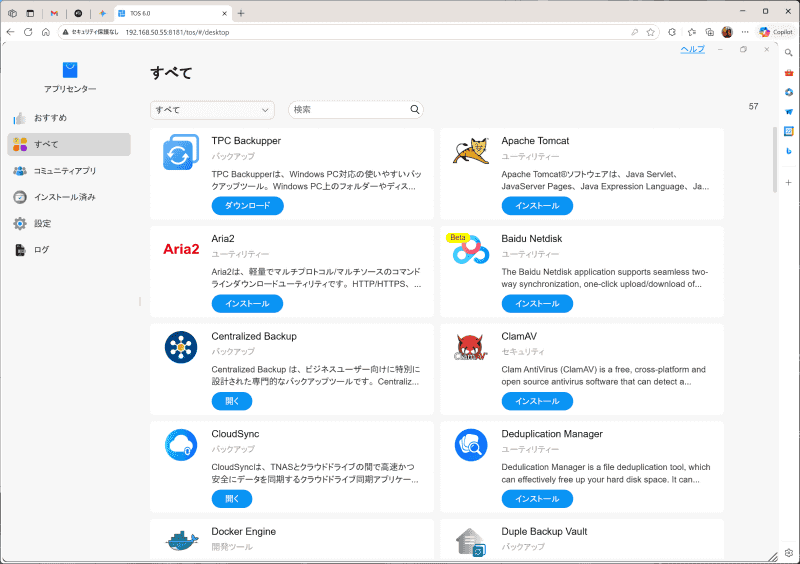The height and width of the screenshot is (564, 800).
Task: Open CloudSync with 開く button
Action: (232, 499)
